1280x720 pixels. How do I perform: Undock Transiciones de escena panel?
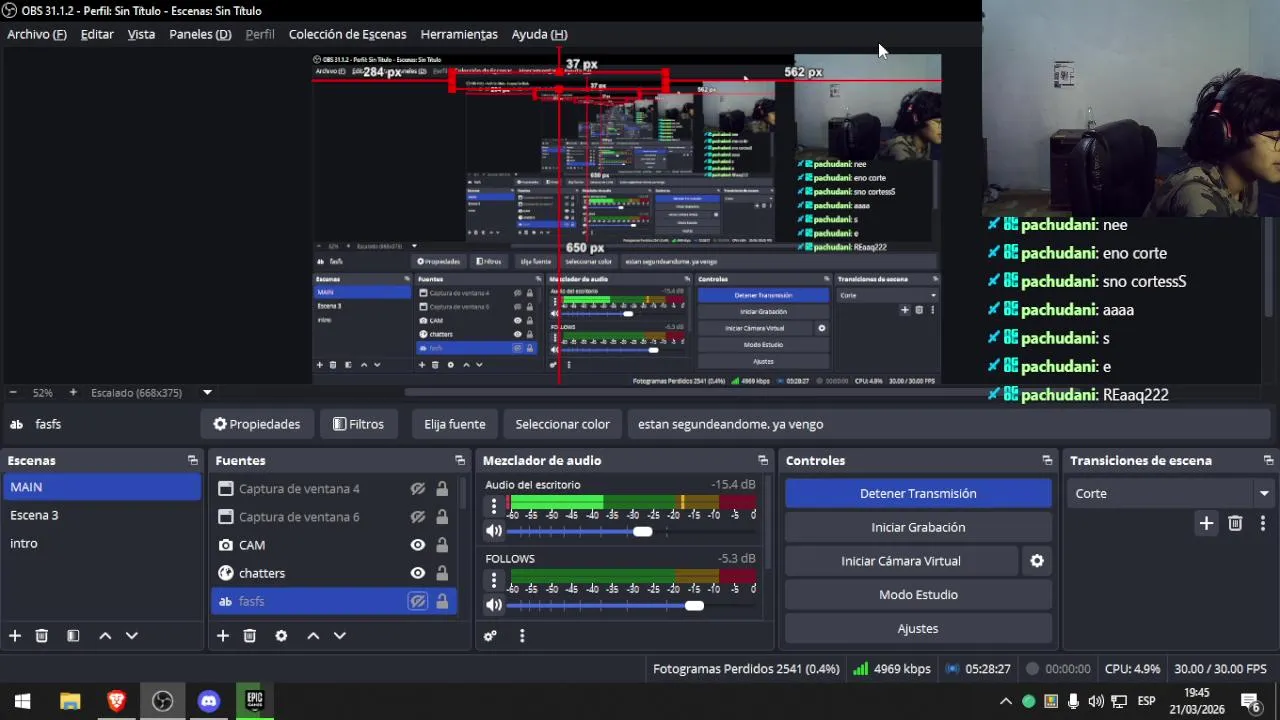(1268, 461)
